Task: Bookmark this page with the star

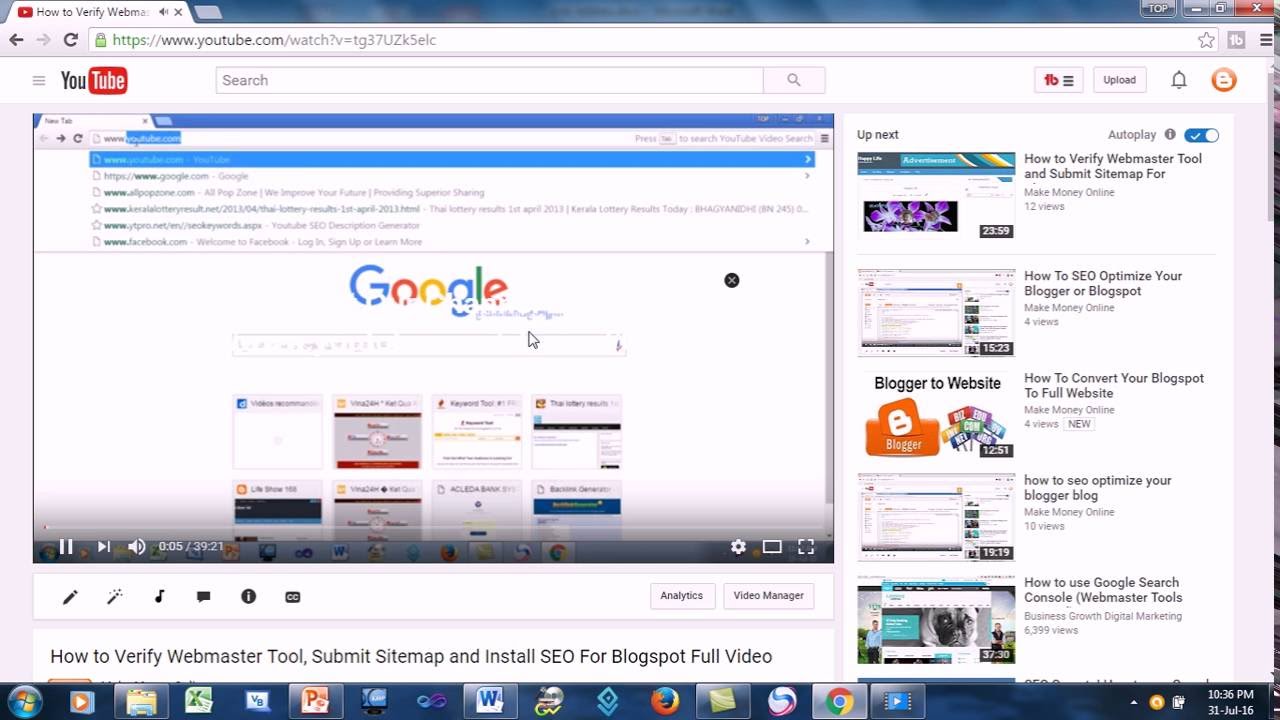Action: tap(1206, 40)
